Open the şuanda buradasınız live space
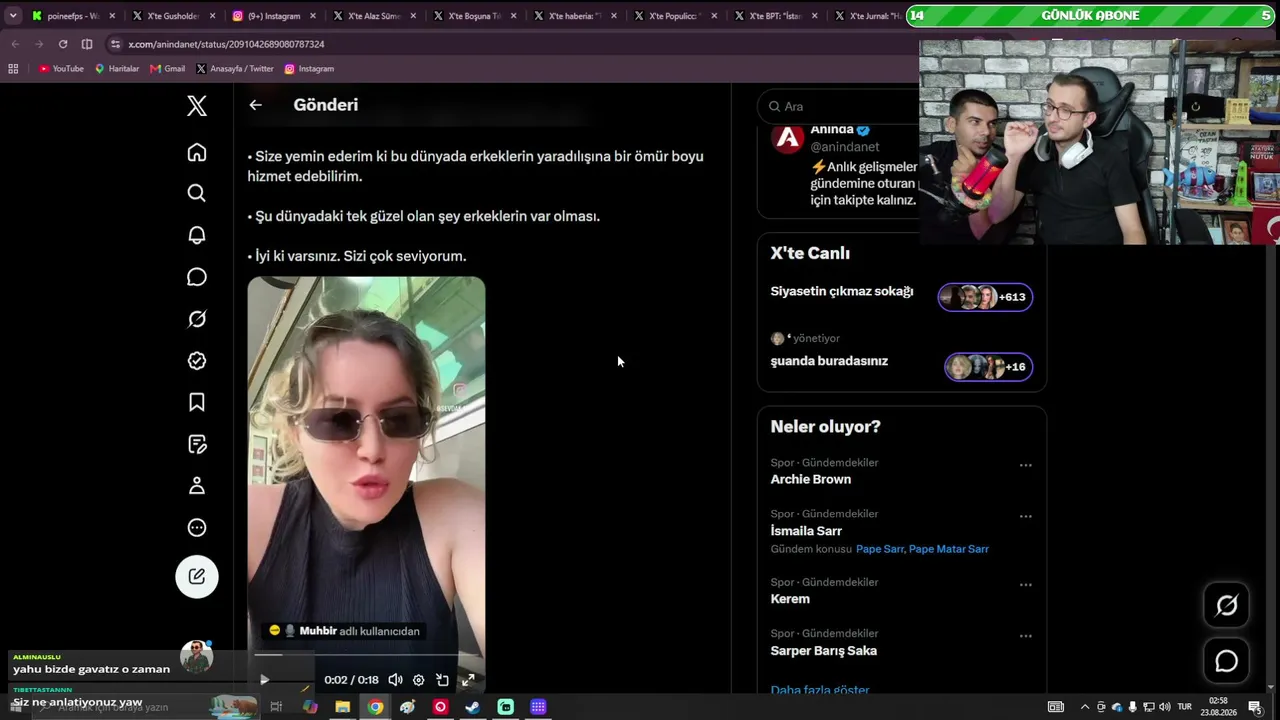The image size is (1280, 720). tap(829, 361)
